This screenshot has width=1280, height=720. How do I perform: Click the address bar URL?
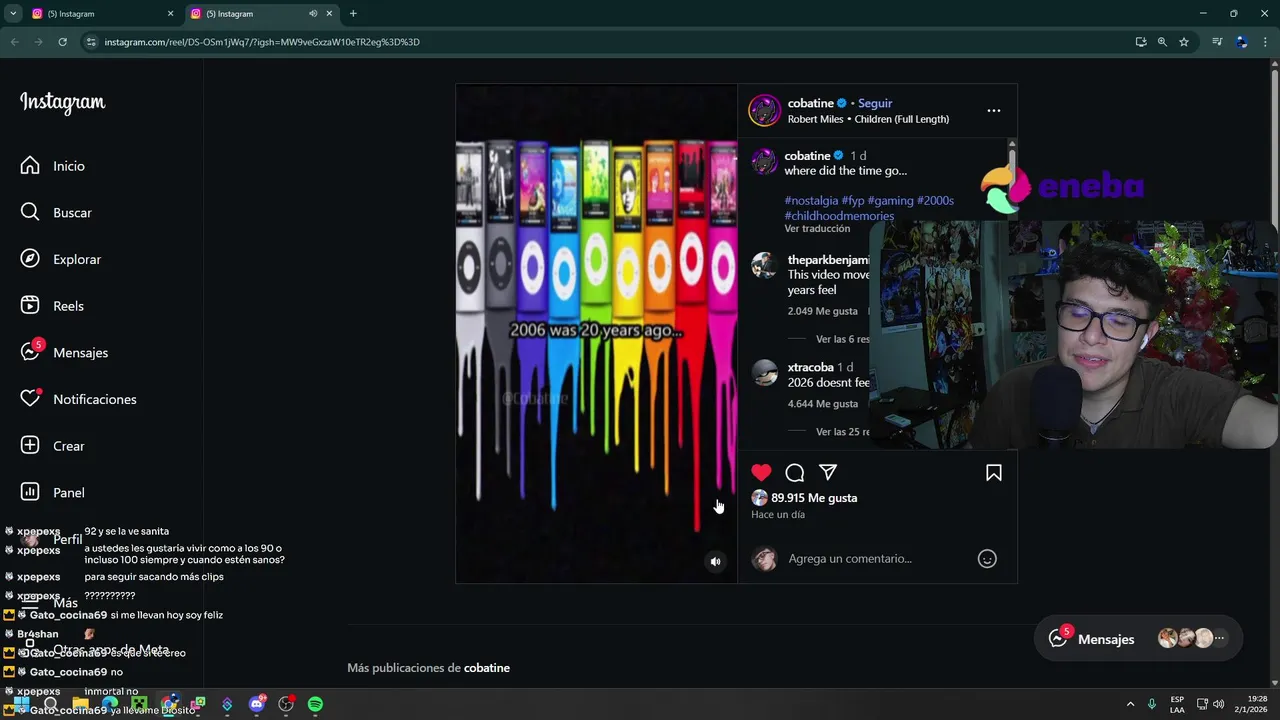click(x=262, y=42)
